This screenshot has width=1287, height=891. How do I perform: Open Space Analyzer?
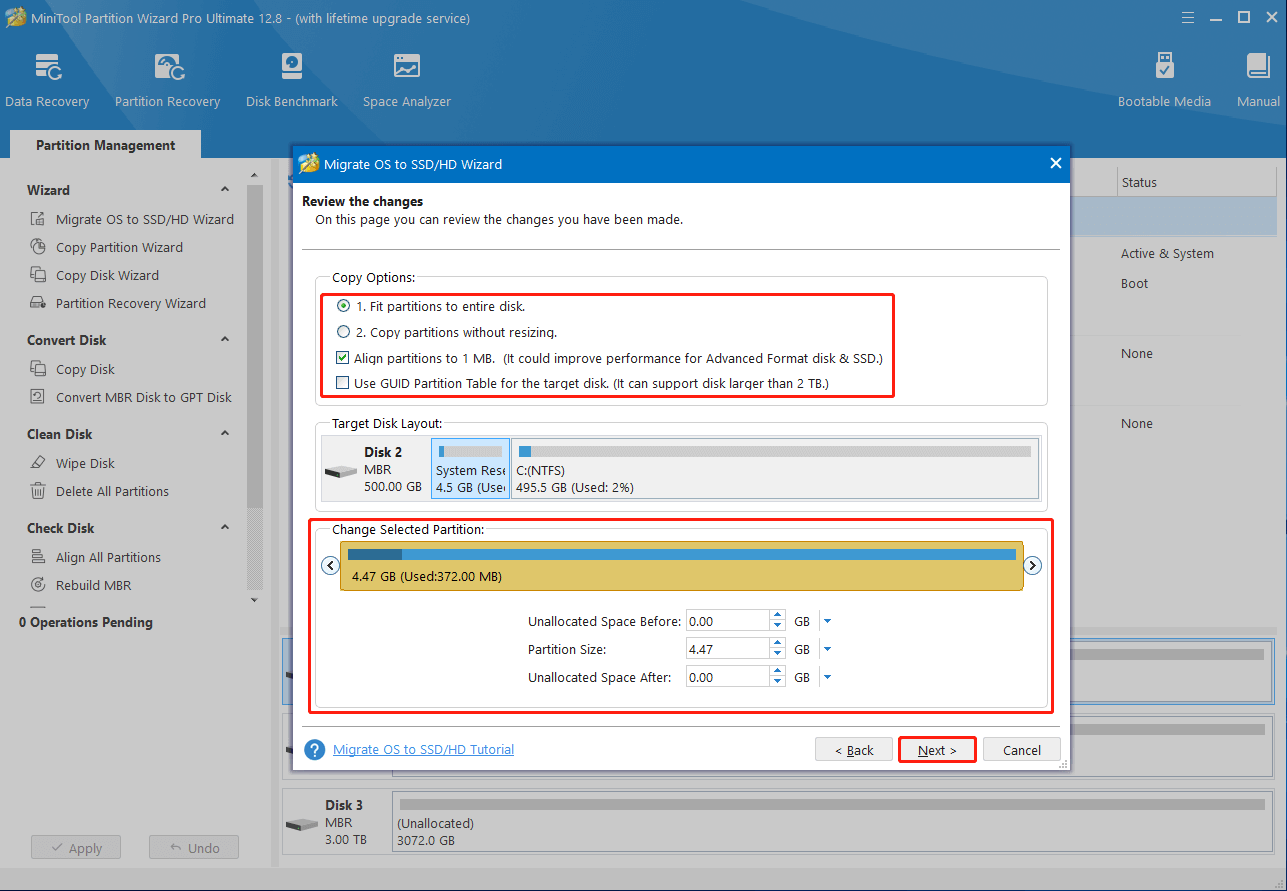coord(406,78)
